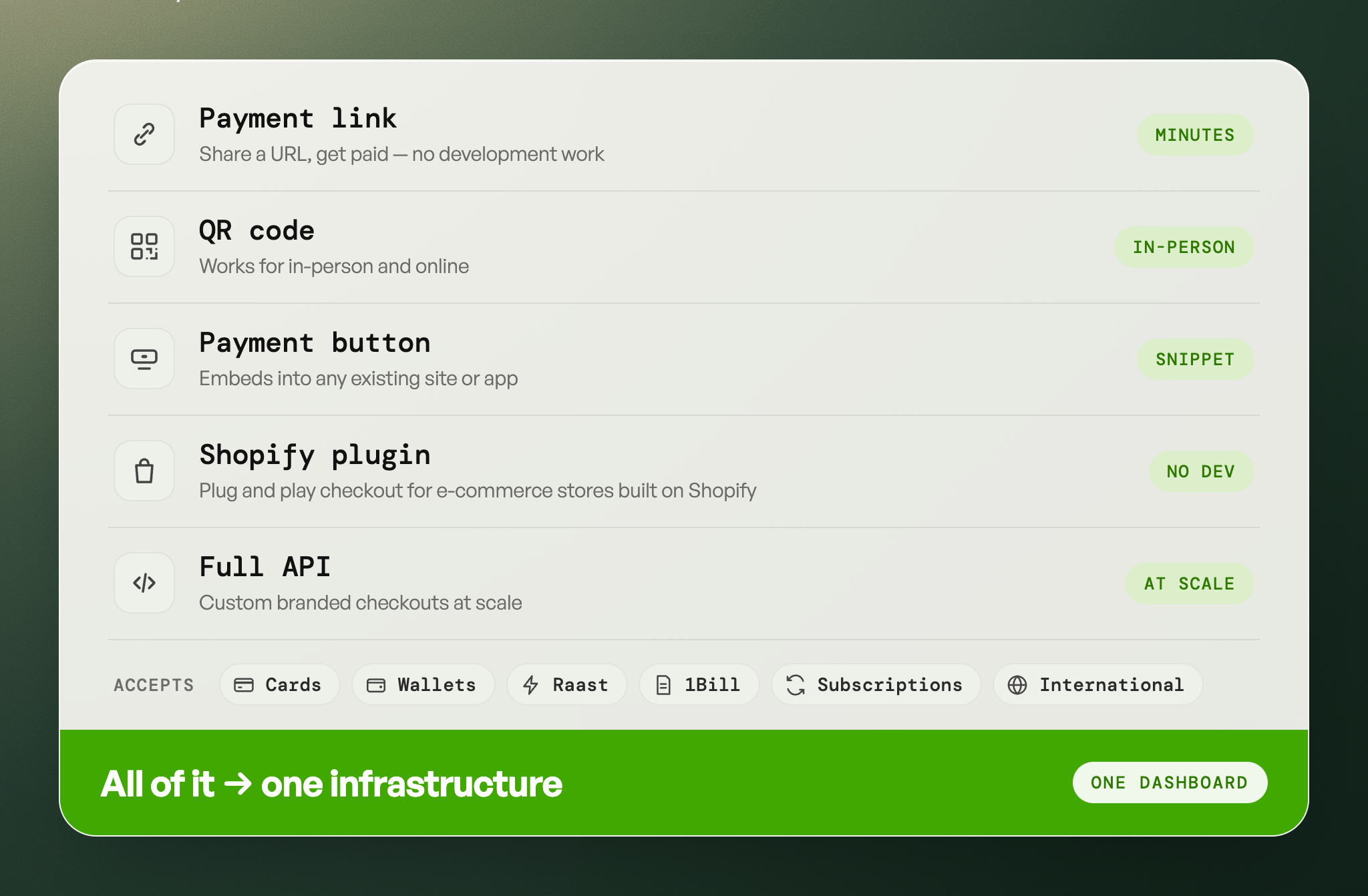Select the SNIPPET badge

tap(1195, 359)
